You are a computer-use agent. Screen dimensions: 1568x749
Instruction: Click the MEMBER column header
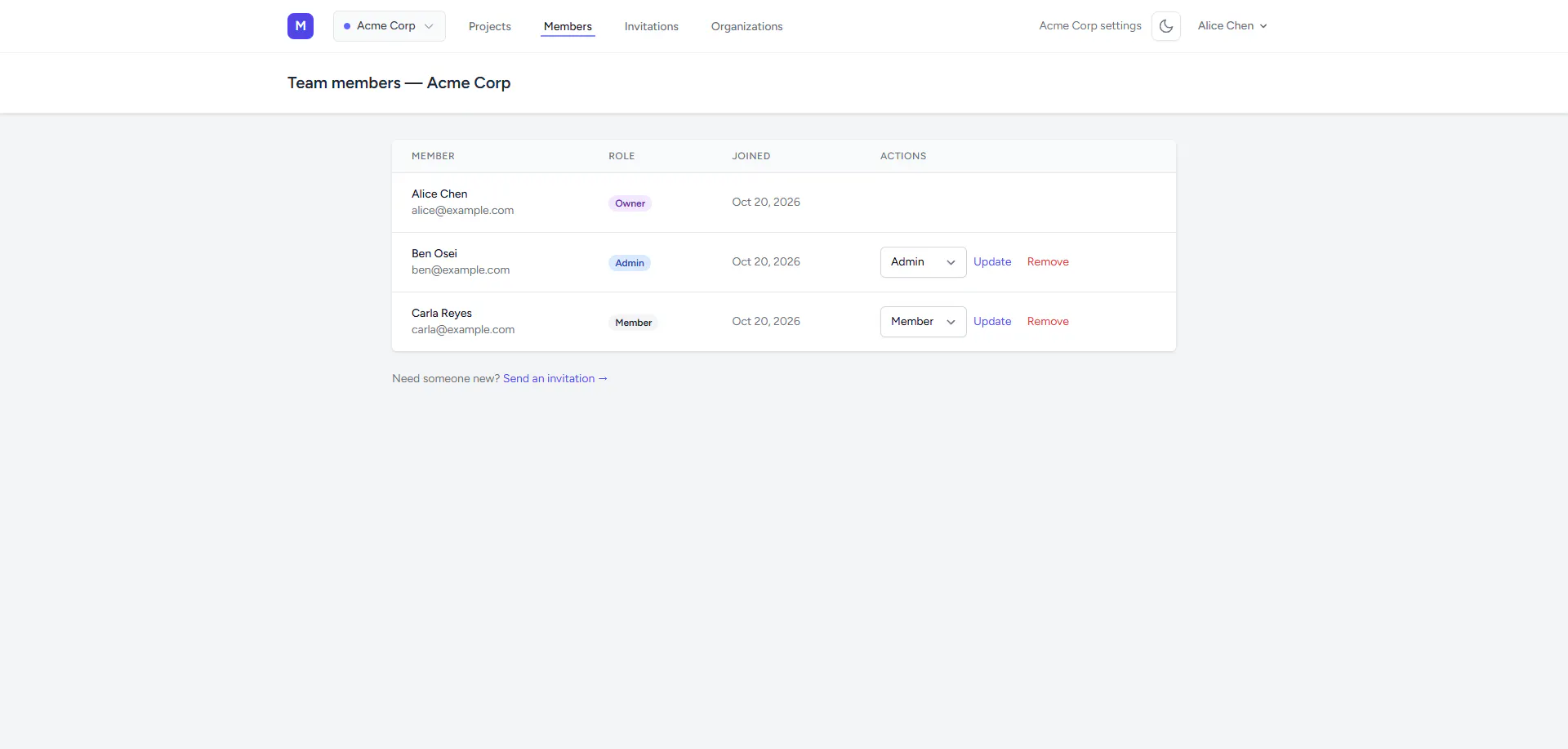coord(433,156)
